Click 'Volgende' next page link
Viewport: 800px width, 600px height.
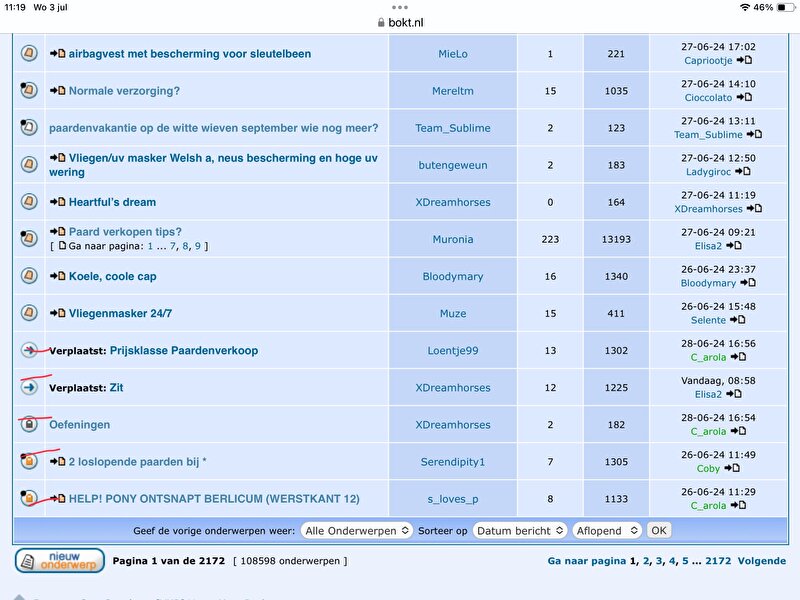762,561
